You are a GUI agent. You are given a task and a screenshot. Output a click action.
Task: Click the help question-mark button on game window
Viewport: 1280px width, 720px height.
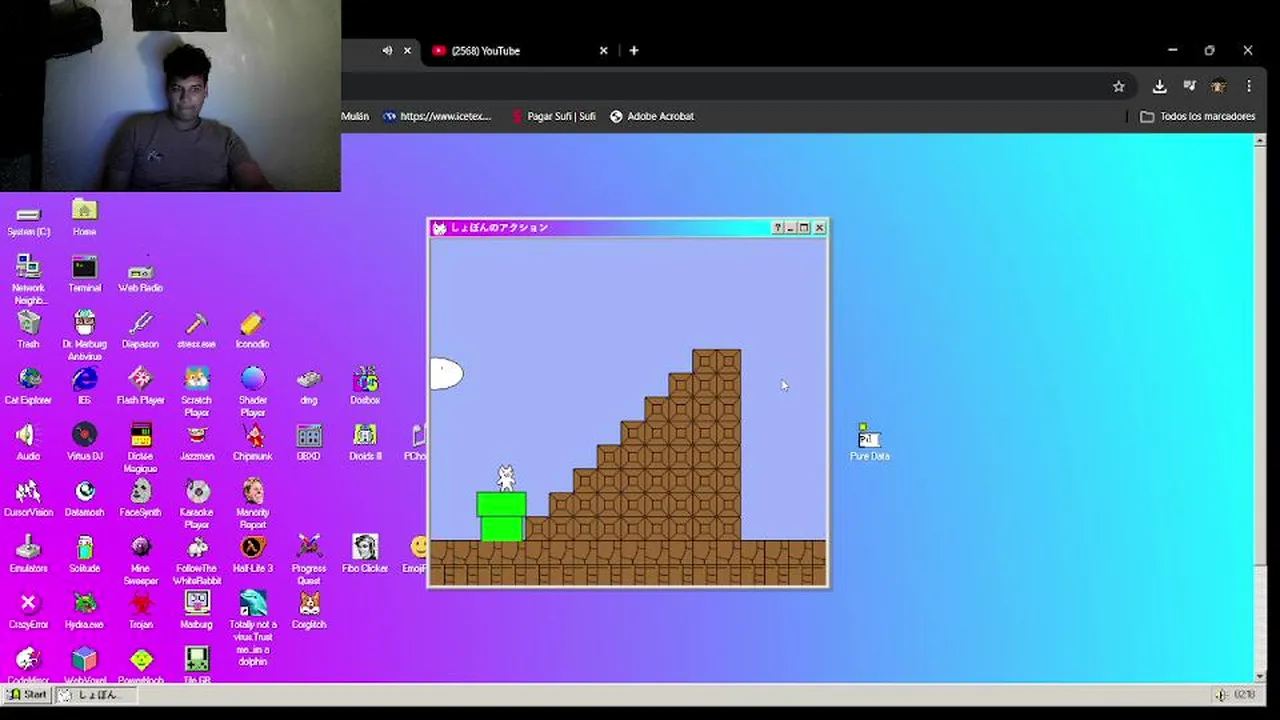click(778, 228)
